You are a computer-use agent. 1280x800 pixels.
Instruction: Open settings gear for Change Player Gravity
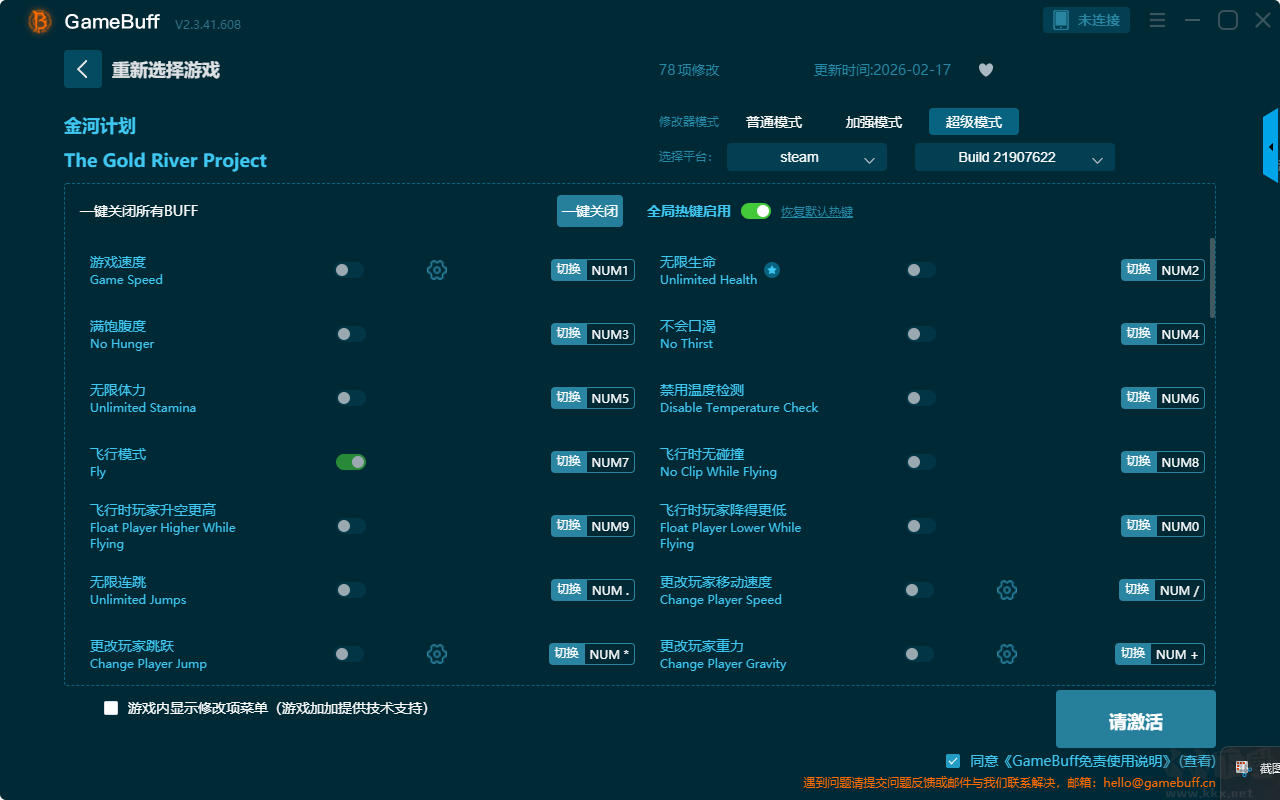point(1007,654)
